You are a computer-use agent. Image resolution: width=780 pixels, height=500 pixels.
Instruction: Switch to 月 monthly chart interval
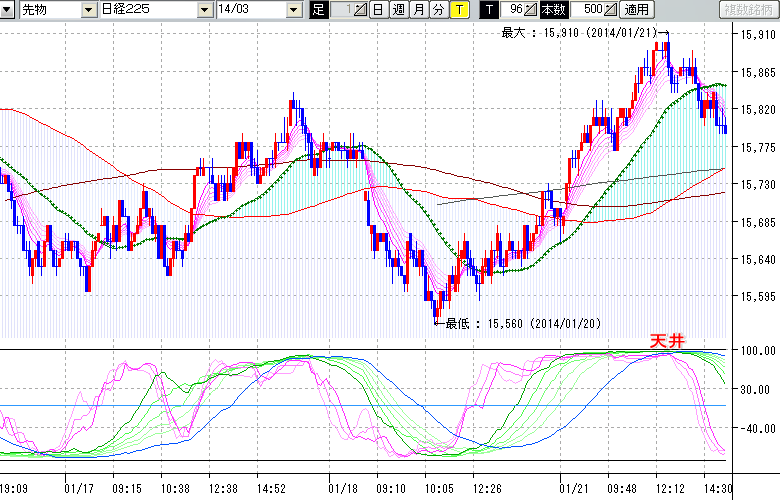(418, 10)
